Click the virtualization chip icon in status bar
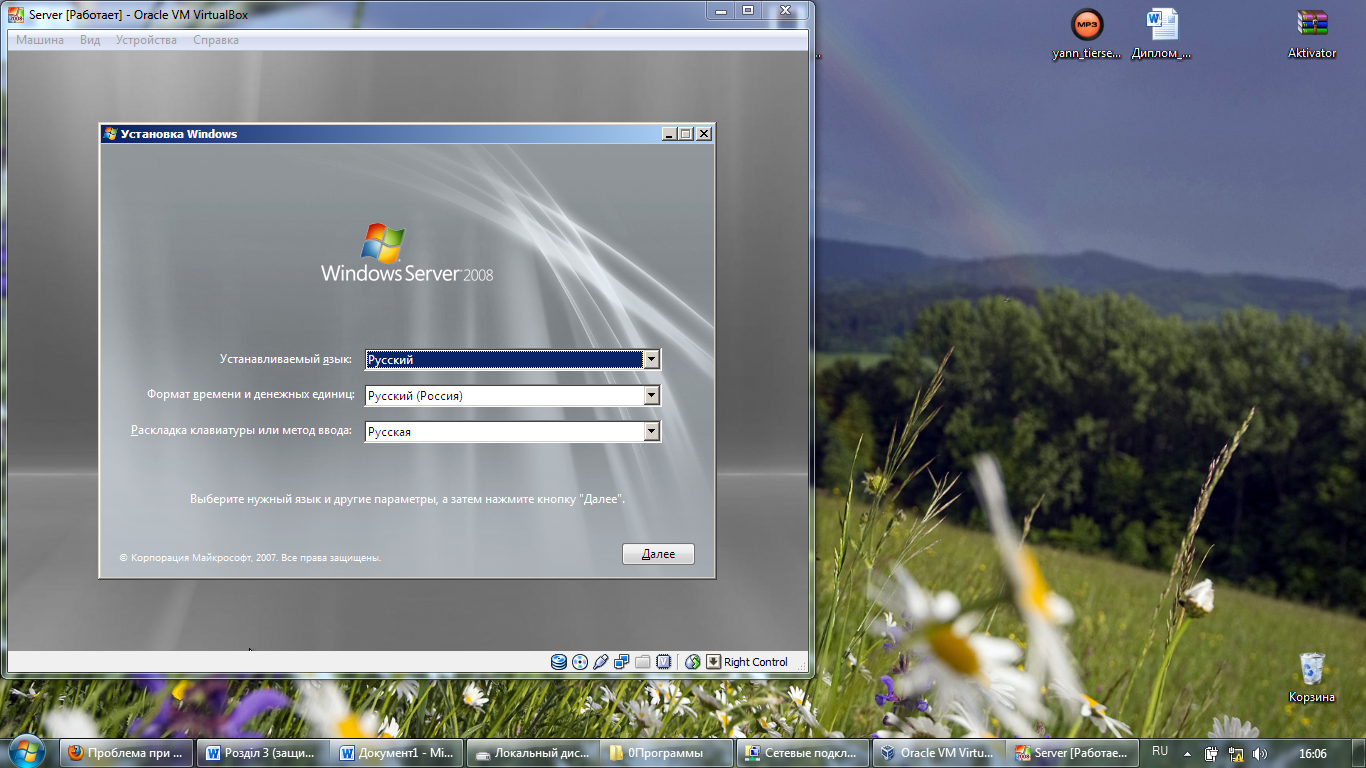The image size is (1366, 768). (x=663, y=662)
